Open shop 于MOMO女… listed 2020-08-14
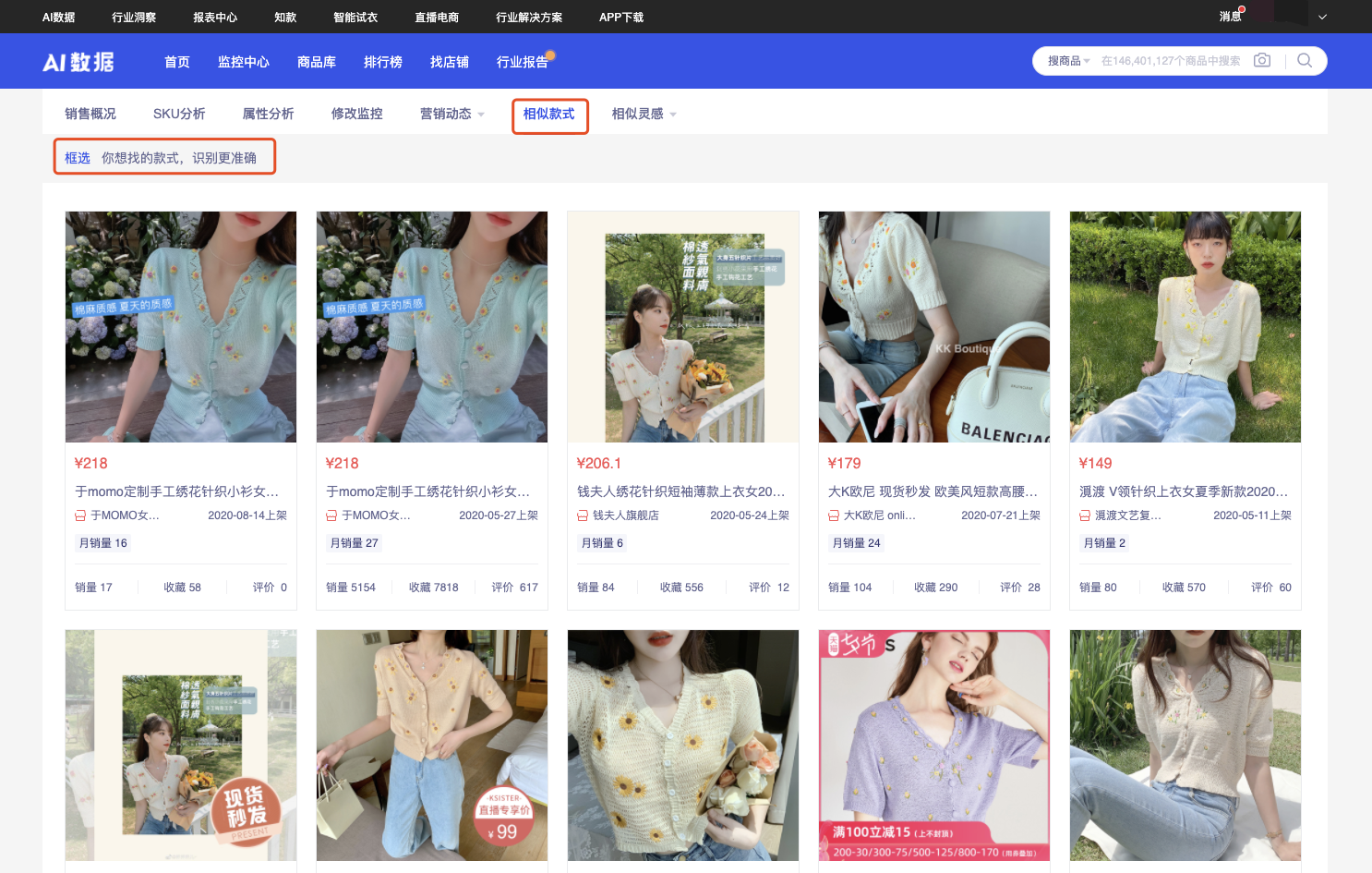 pyautogui.click(x=125, y=515)
